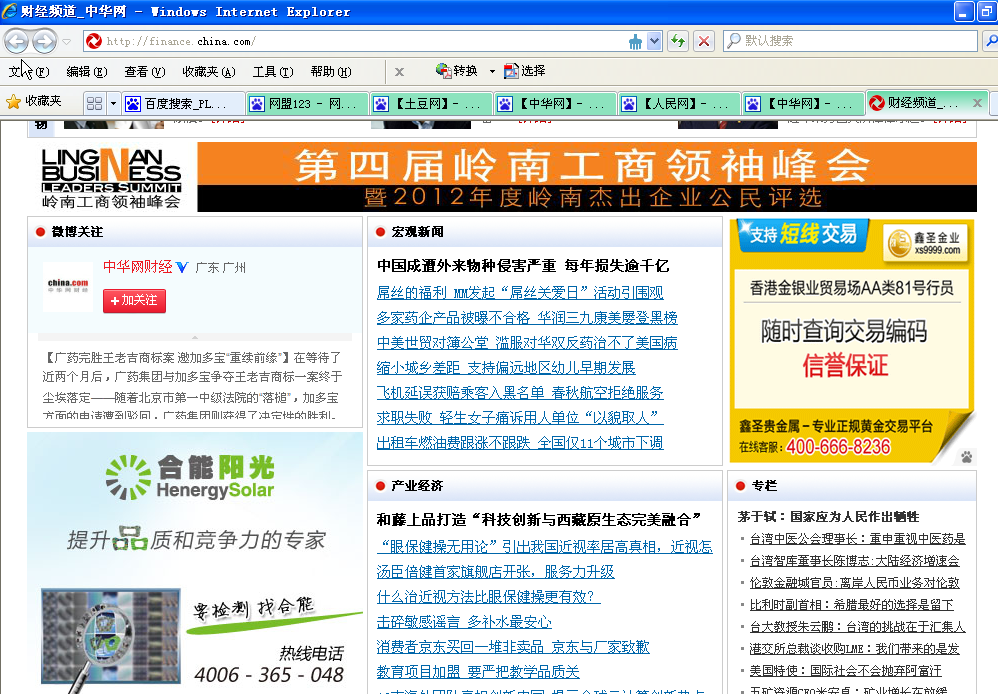
Task: Switch to the 【土豆网】 tab
Action: tap(431, 103)
